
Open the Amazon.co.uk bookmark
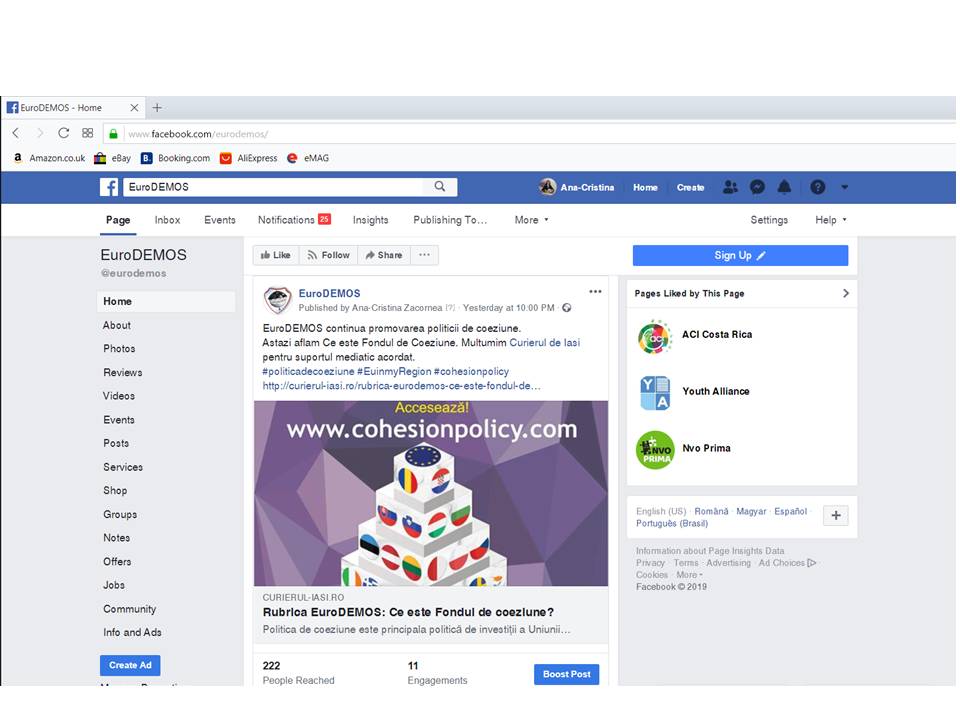(x=50, y=158)
